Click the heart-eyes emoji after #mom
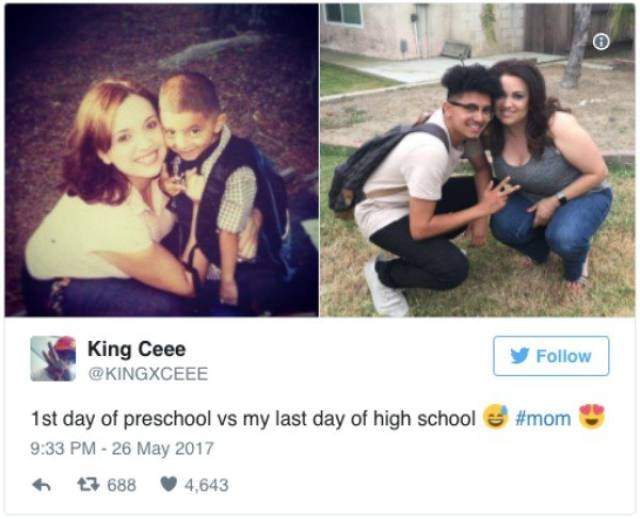This screenshot has width=640, height=519. pyautogui.click(x=594, y=418)
